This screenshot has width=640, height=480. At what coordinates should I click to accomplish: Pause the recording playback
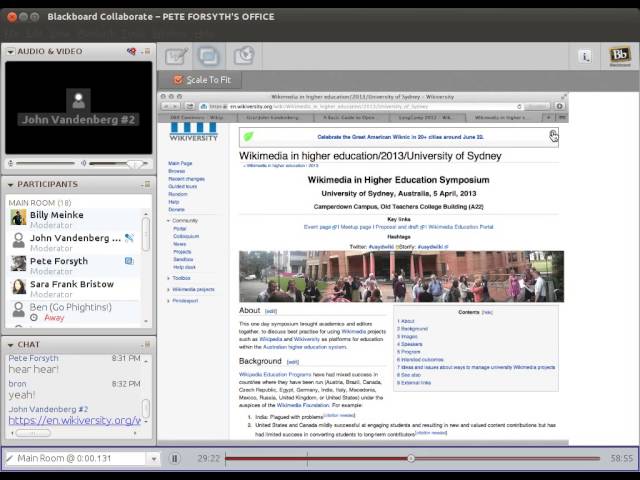(175, 459)
